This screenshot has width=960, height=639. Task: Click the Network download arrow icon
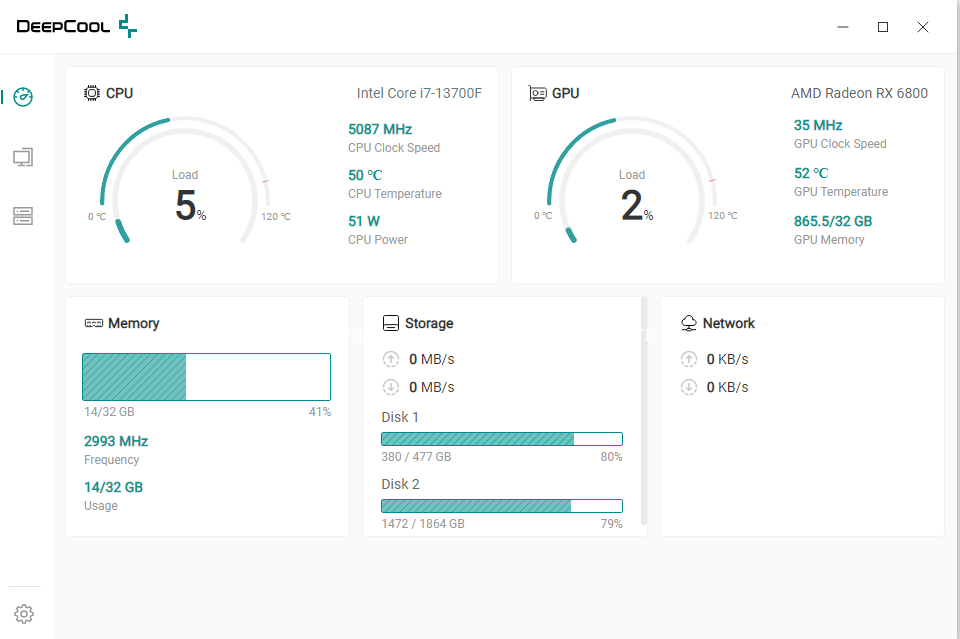pos(689,387)
